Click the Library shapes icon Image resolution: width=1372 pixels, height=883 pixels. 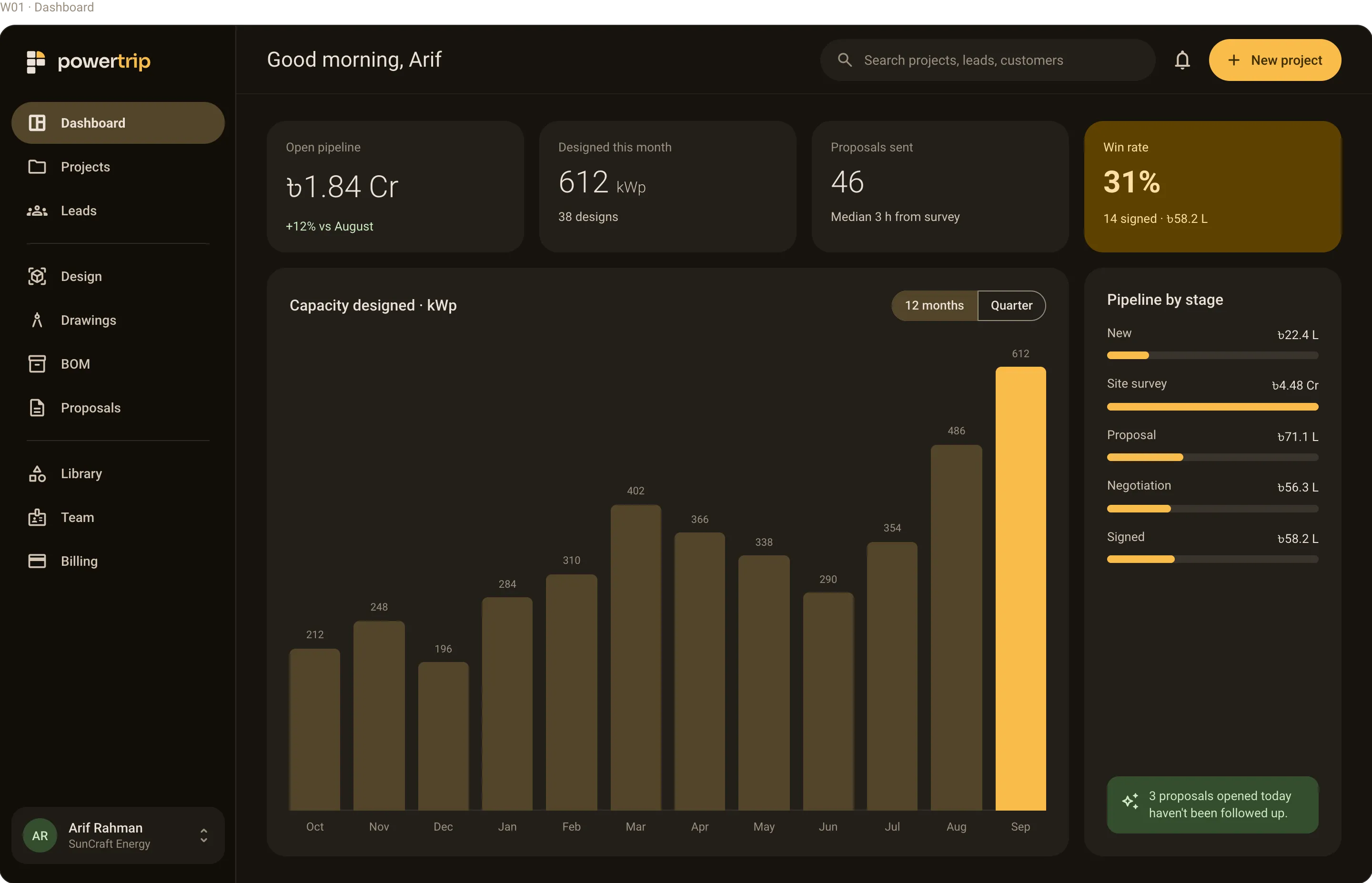tap(37, 473)
